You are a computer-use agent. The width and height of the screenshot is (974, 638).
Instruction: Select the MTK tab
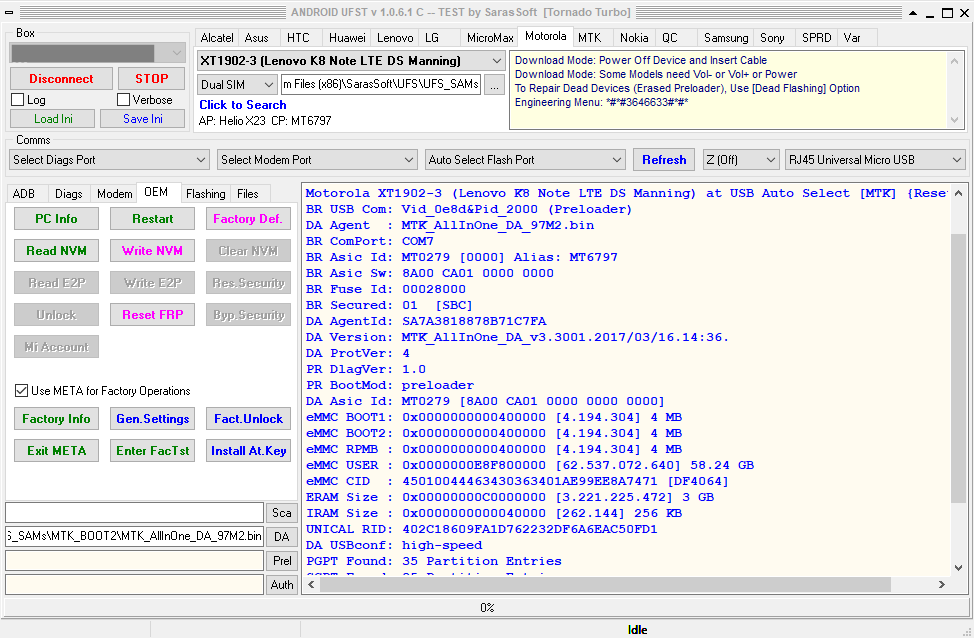coord(589,38)
